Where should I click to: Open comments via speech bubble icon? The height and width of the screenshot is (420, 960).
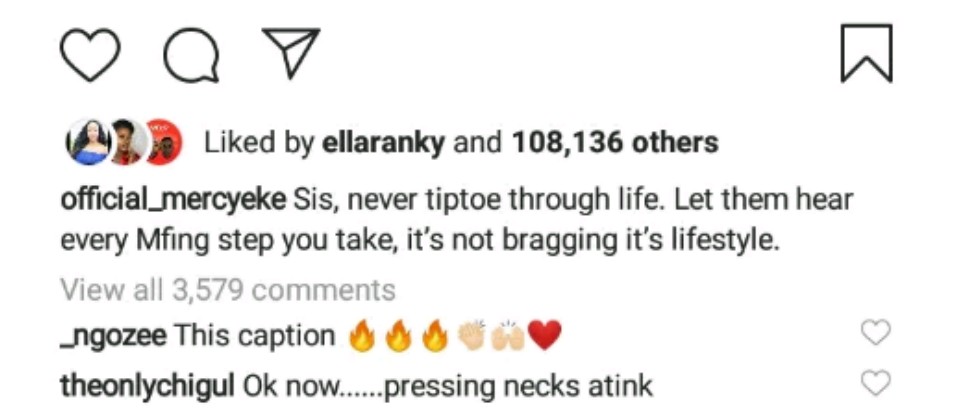[x=191, y=56]
